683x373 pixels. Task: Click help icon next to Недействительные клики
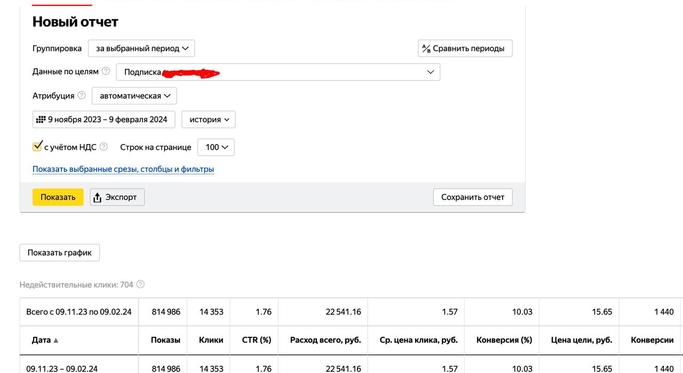point(140,284)
